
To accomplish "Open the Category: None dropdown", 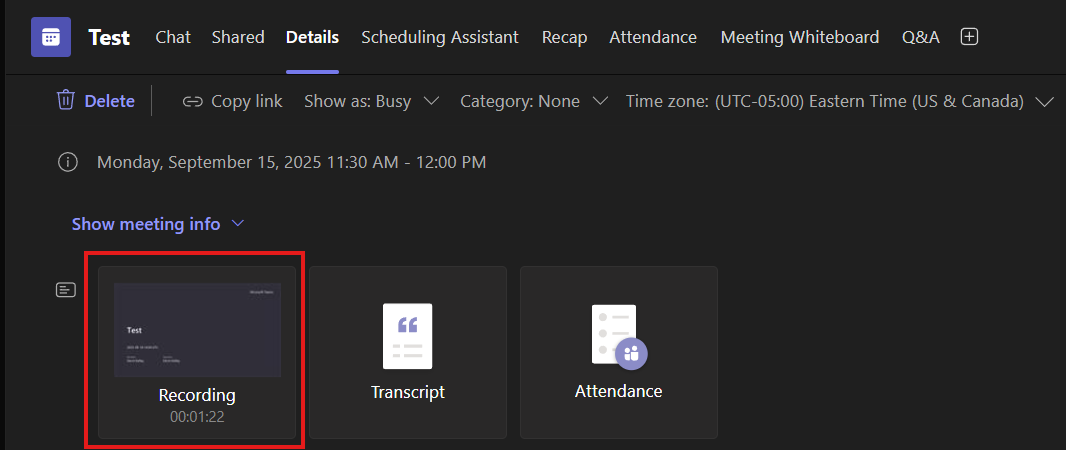I will (534, 101).
